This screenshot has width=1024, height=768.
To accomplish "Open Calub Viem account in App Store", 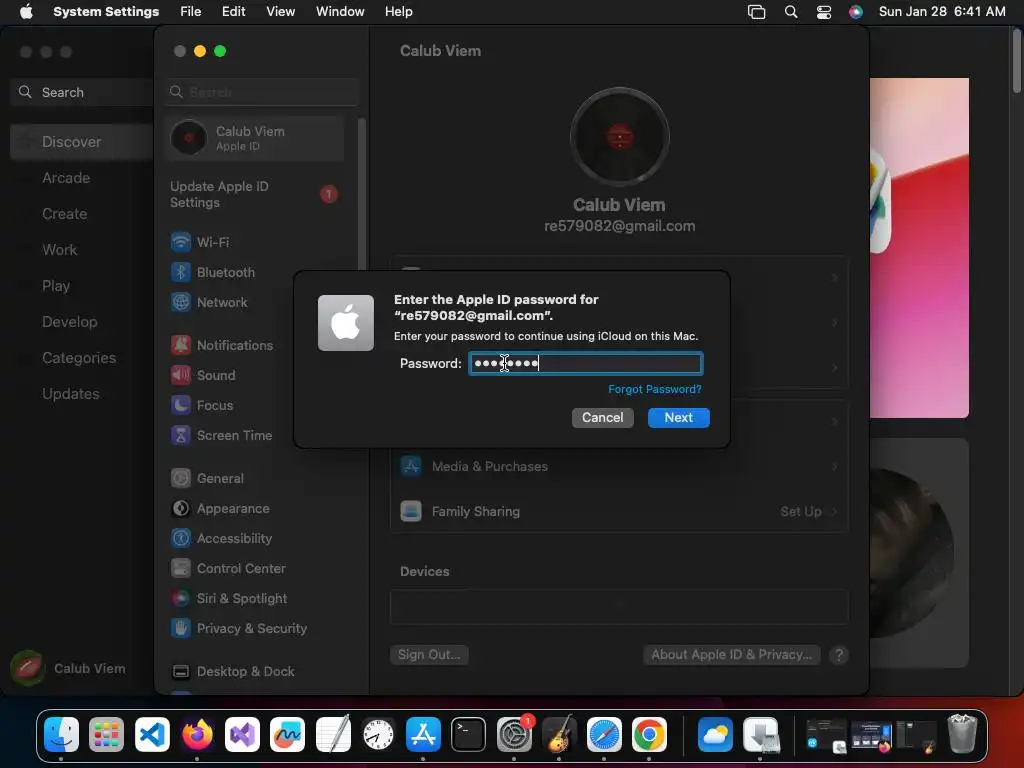I will click(x=69, y=669).
